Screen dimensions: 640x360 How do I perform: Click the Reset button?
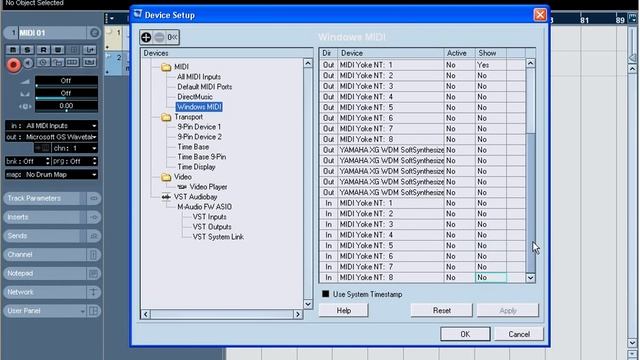442,311
